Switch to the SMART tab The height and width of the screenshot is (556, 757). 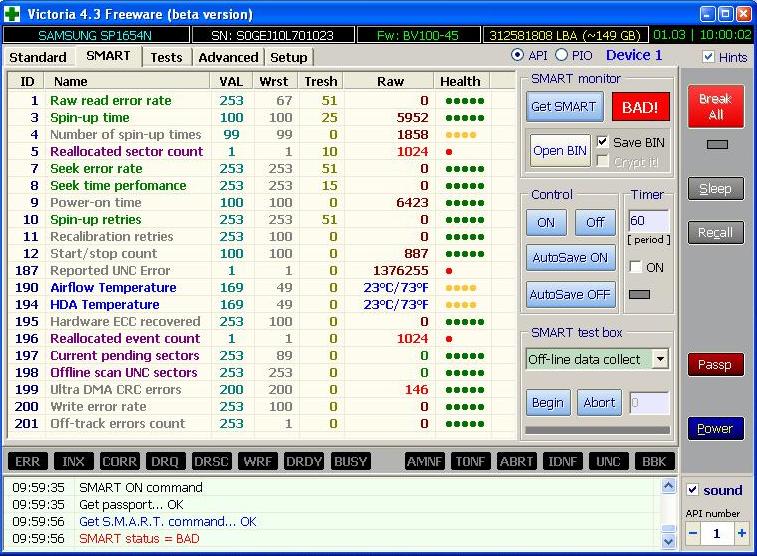[x=108, y=56]
